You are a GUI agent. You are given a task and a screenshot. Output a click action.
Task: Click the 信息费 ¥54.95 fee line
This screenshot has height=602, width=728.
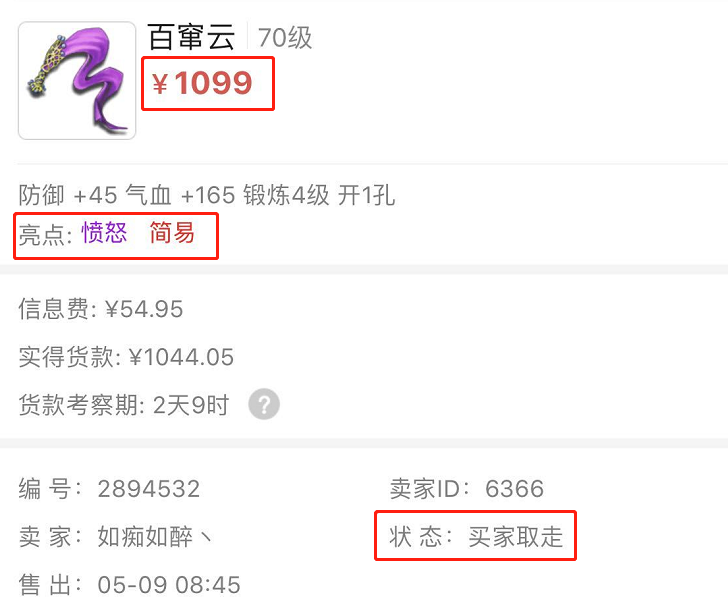click(x=101, y=309)
